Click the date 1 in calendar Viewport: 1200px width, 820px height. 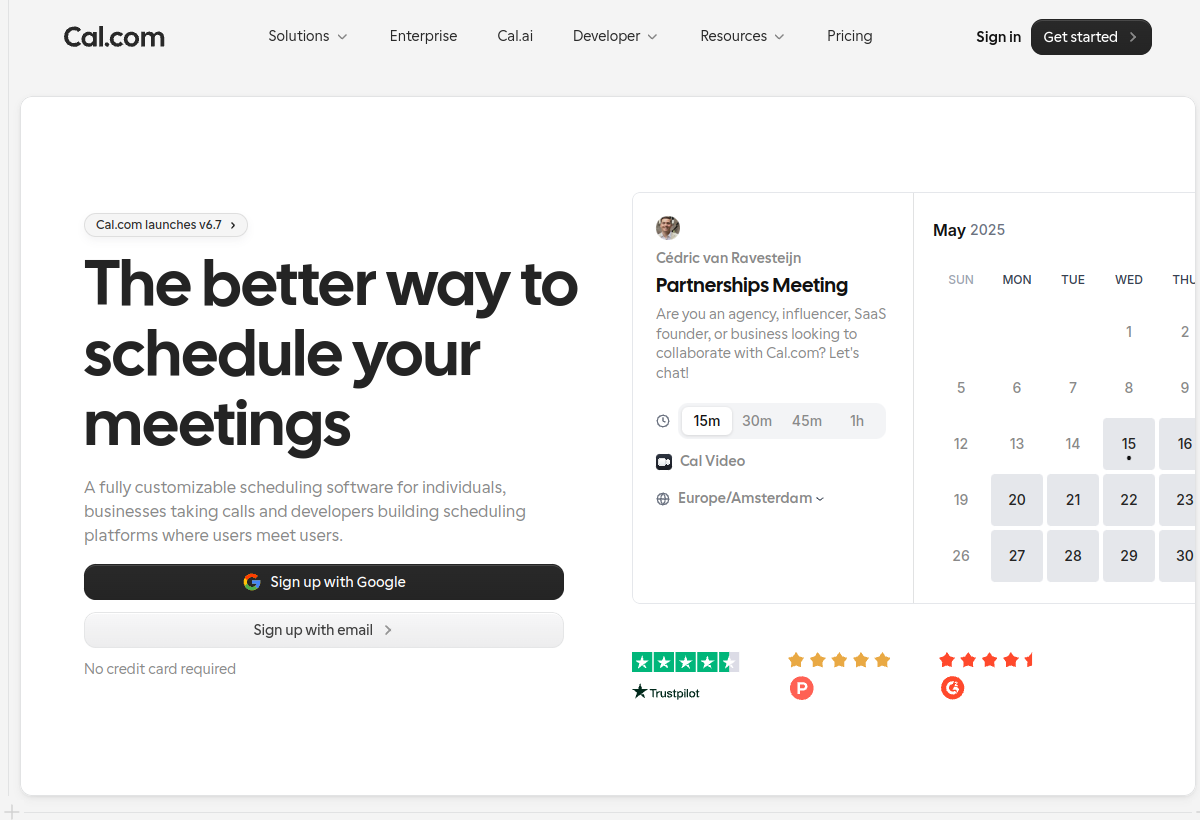pyautogui.click(x=1129, y=332)
